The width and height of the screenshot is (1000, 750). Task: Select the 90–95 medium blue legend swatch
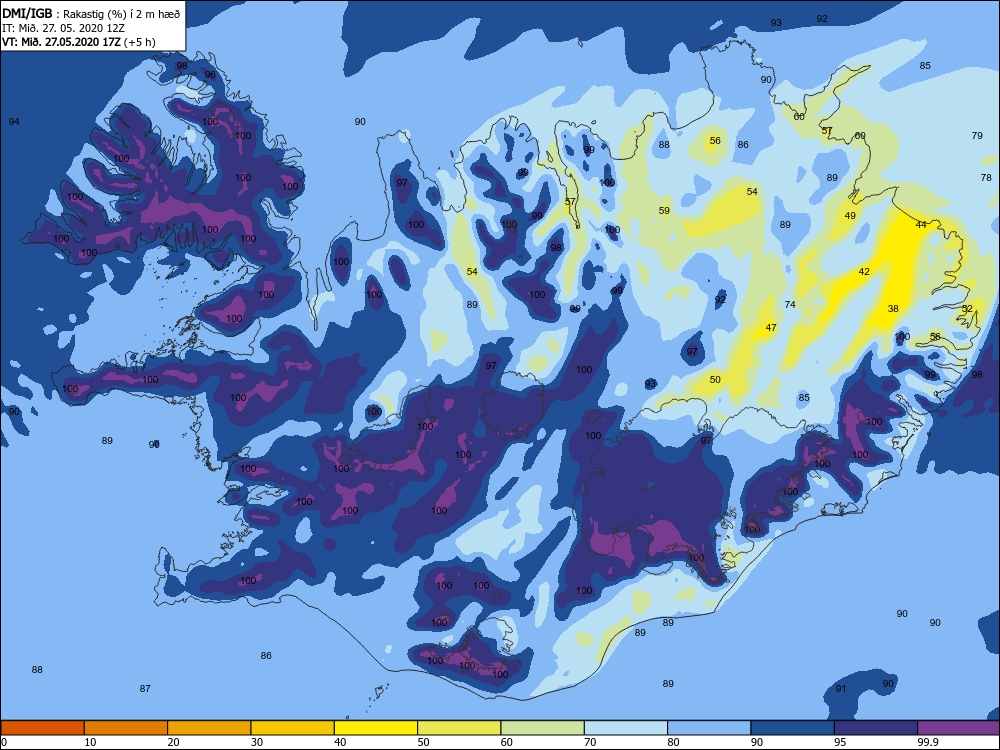coord(792,728)
